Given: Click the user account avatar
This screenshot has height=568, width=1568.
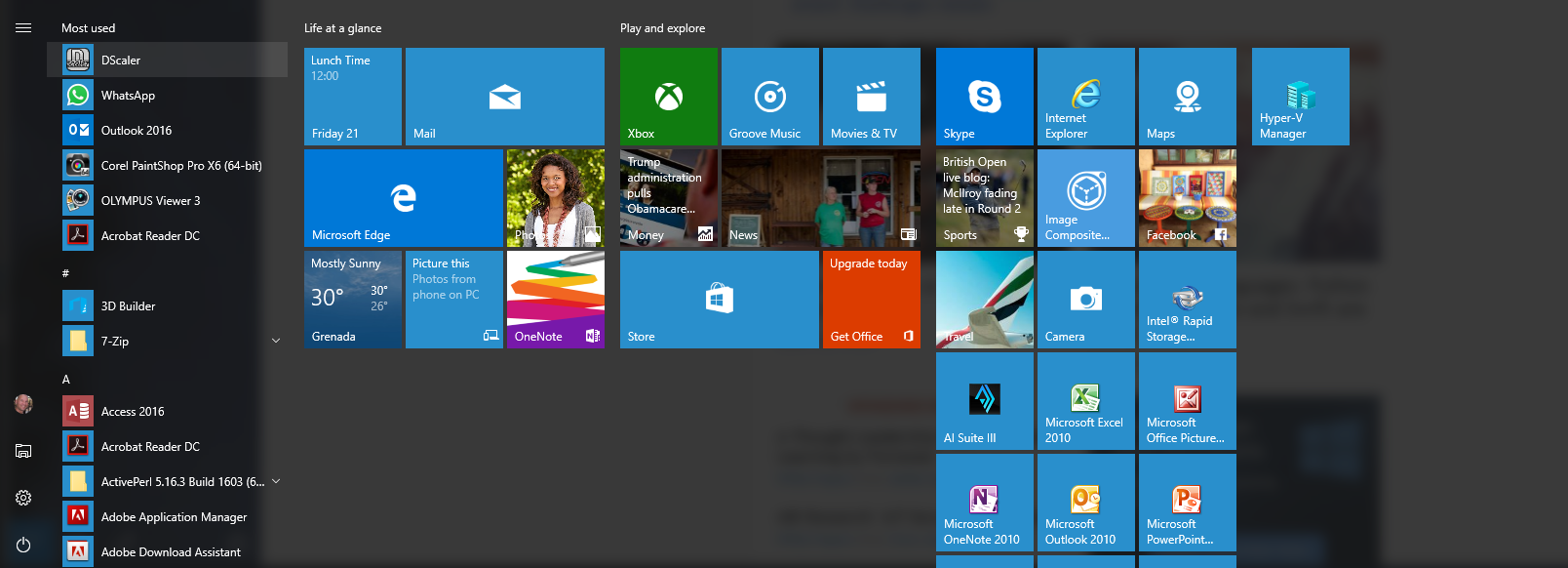Looking at the screenshot, I should click(x=23, y=403).
